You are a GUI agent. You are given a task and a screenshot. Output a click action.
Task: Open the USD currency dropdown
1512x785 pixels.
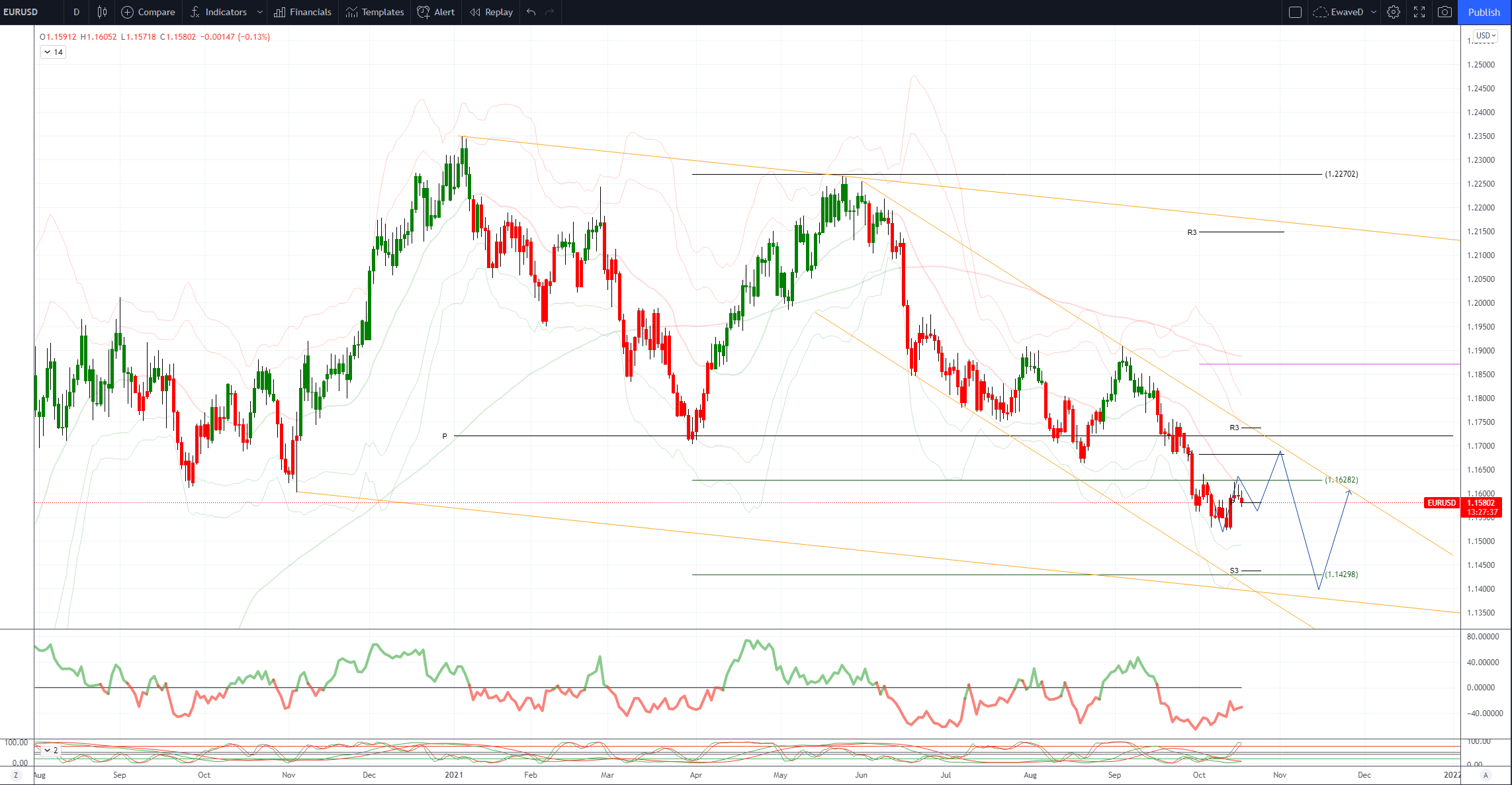(x=1485, y=36)
